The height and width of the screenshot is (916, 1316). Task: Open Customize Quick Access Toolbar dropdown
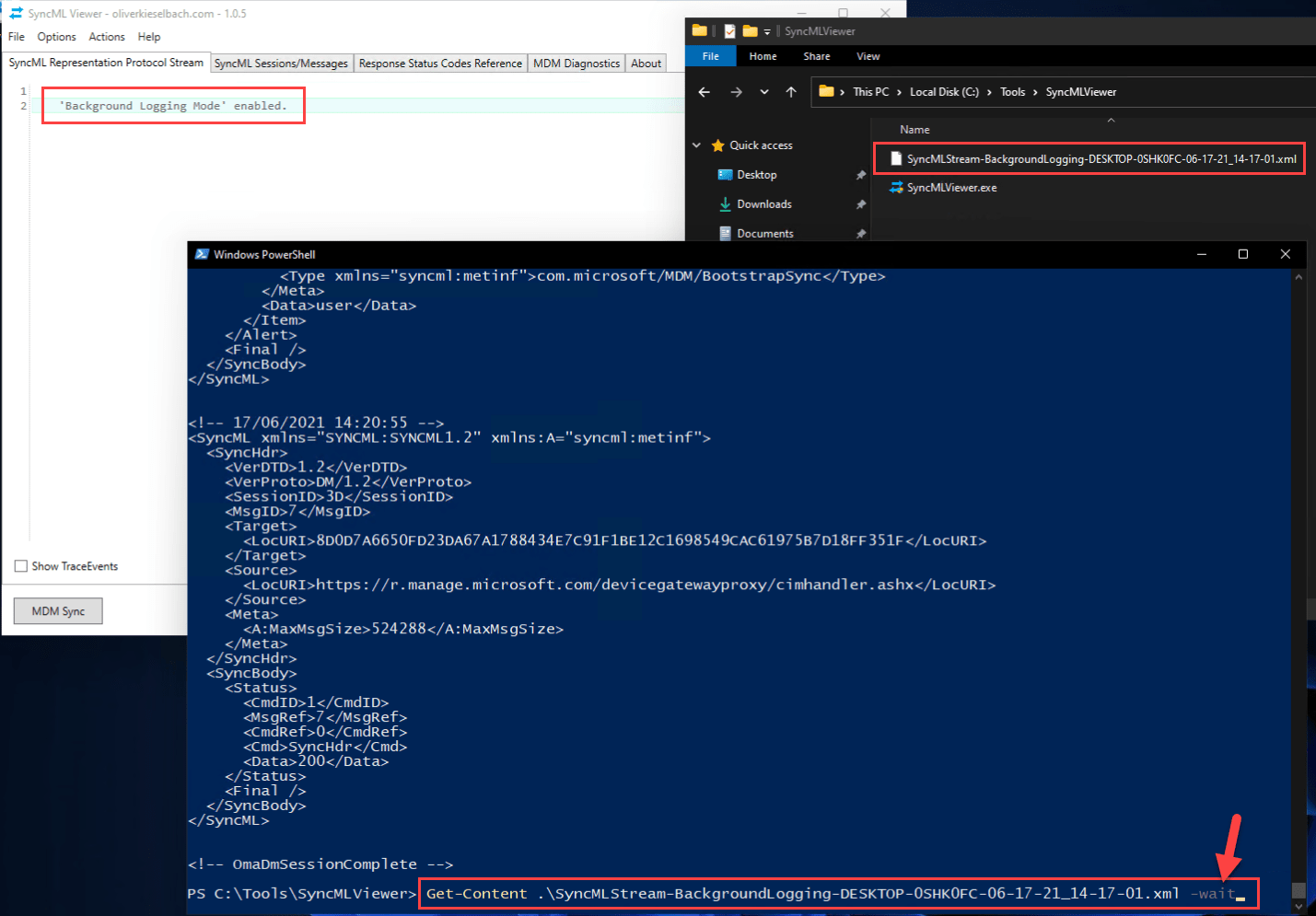(767, 32)
